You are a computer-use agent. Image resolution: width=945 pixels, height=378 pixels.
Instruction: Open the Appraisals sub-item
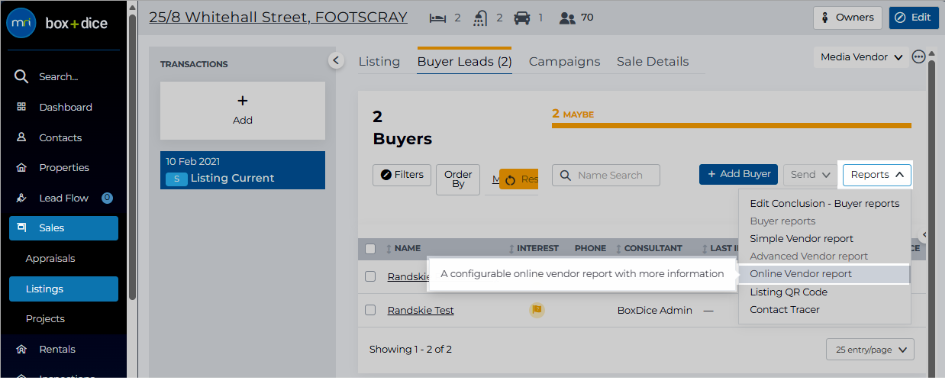50,258
